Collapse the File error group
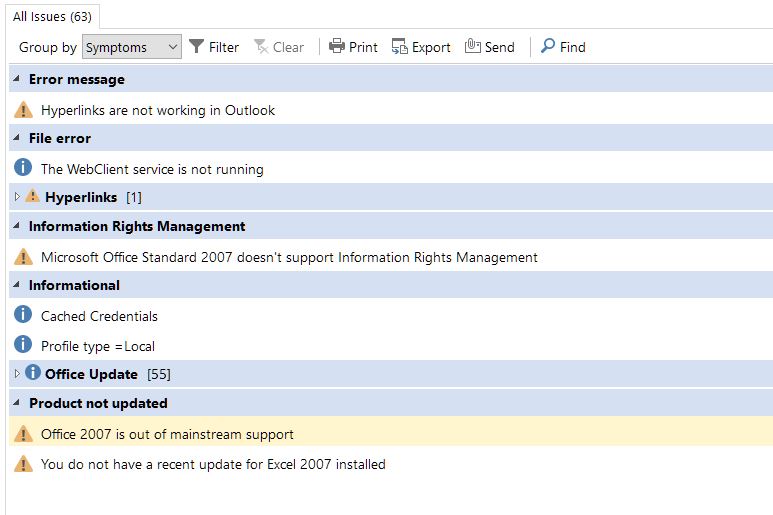Screen dimensions: 773x515 (x=17, y=137)
